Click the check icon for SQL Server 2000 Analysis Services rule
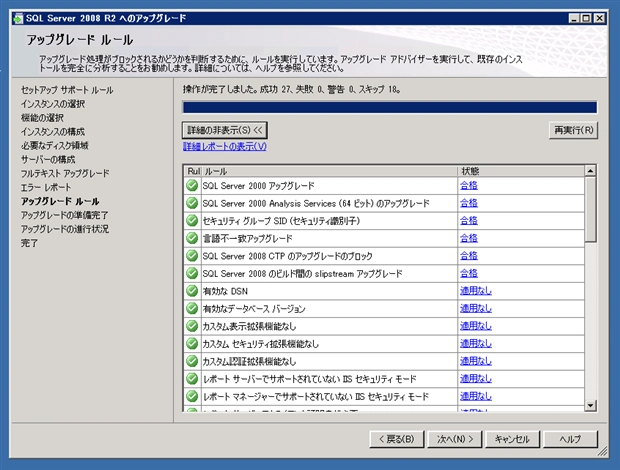This screenshot has width=620, height=470. [x=192, y=203]
